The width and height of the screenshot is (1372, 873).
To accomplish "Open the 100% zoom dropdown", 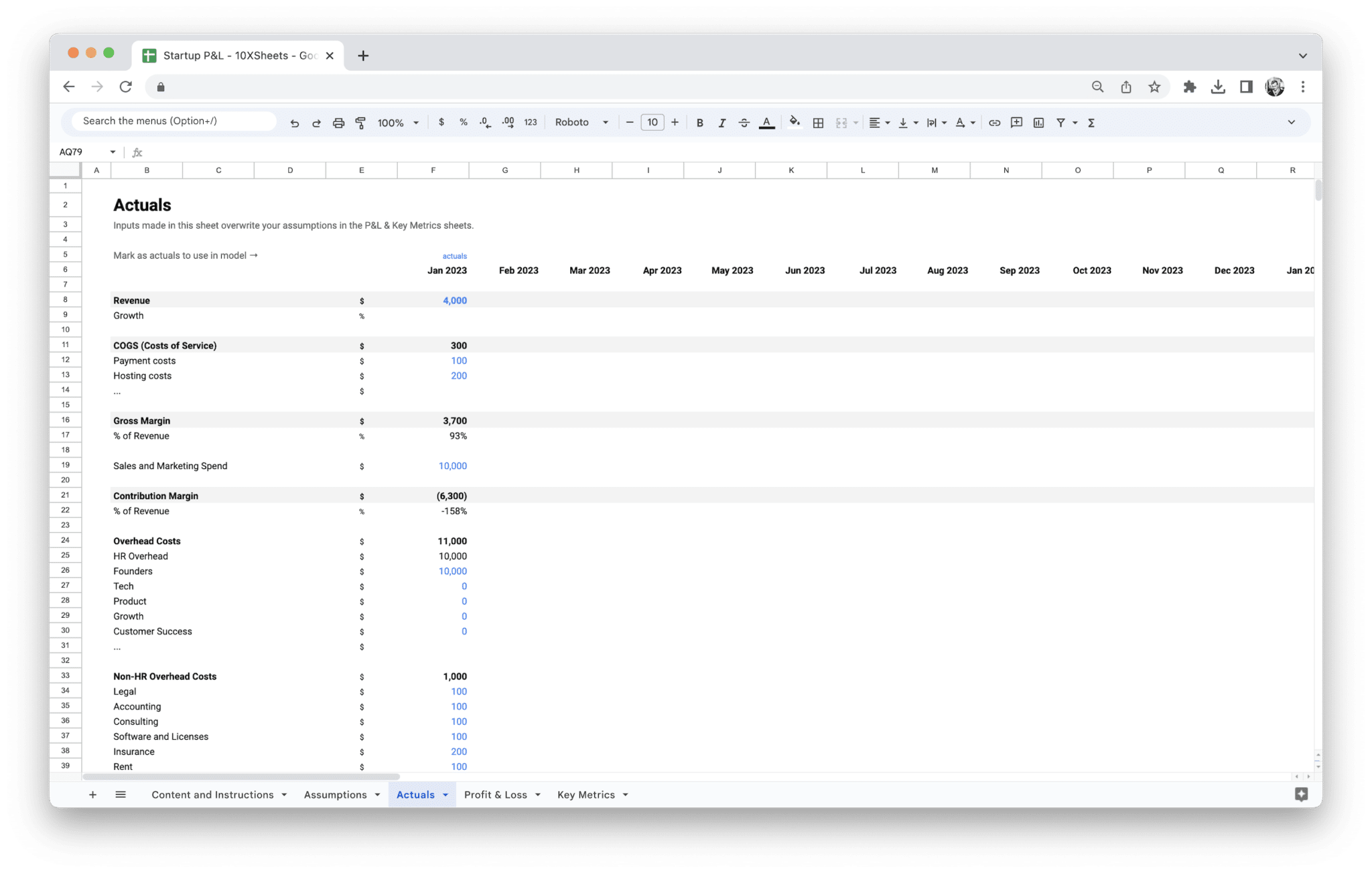I will [397, 122].
